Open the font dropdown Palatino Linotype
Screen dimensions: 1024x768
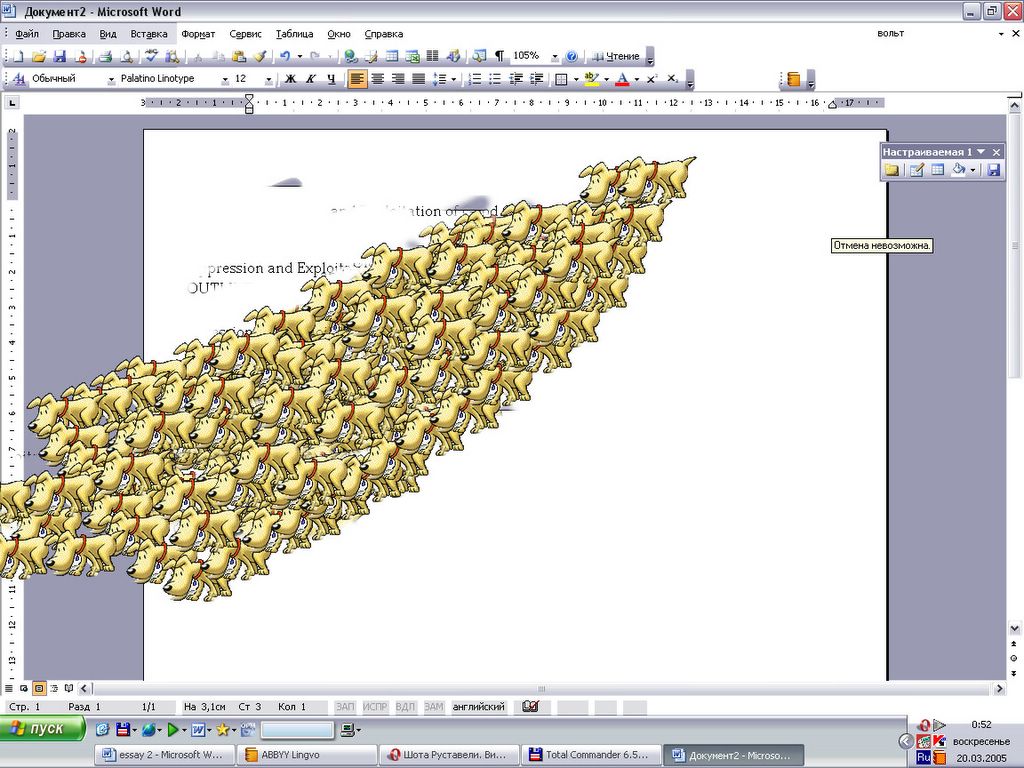(225, 79)
